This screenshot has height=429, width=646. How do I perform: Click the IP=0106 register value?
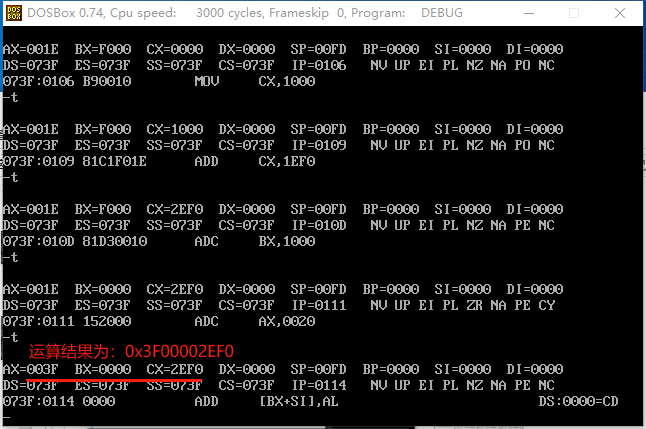pos(319,65)
